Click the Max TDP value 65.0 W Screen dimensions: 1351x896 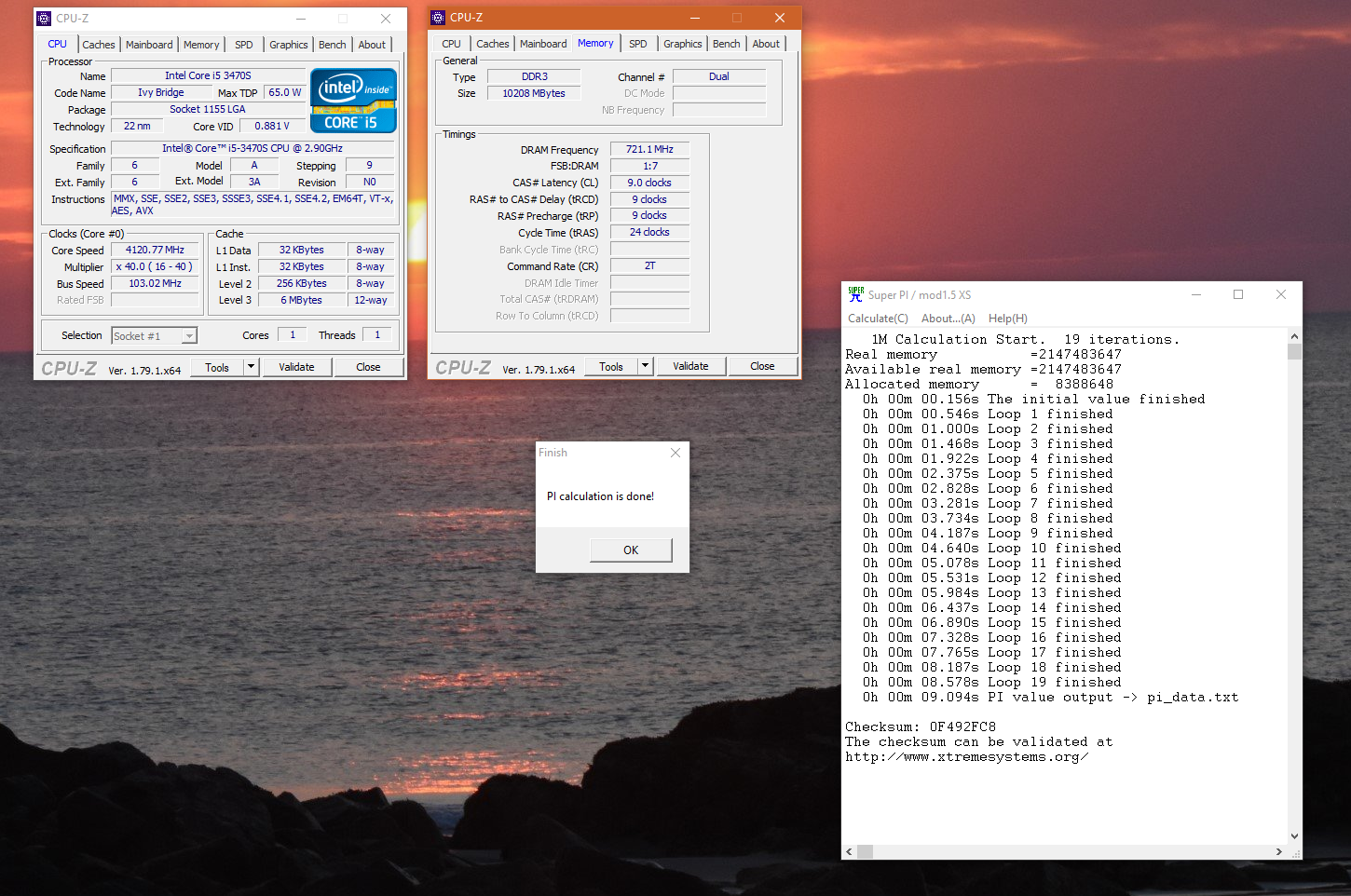pos(284,92)
